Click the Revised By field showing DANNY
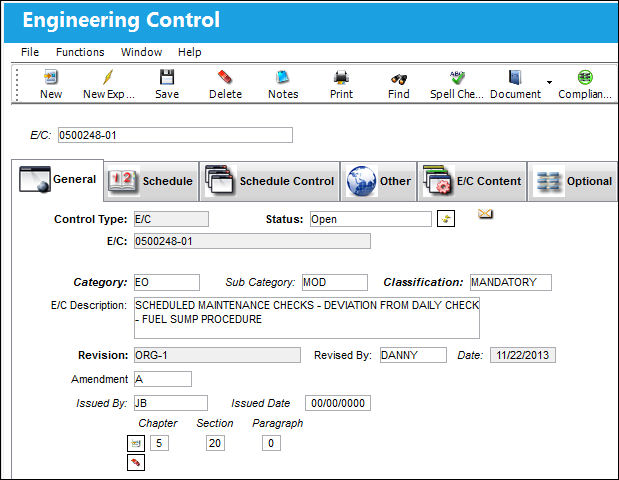Viewport: 619px width, 480px height. click(x=413, y=355)
